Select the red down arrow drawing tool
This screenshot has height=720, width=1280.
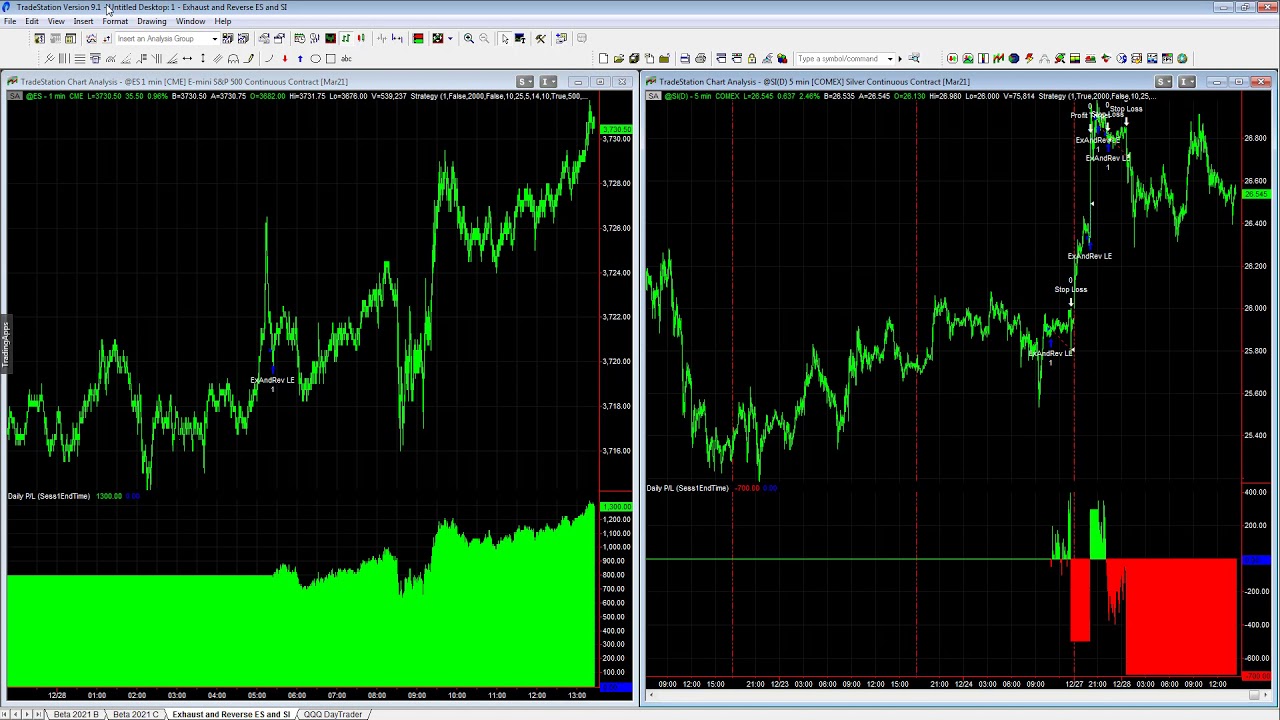pos(285,58)
